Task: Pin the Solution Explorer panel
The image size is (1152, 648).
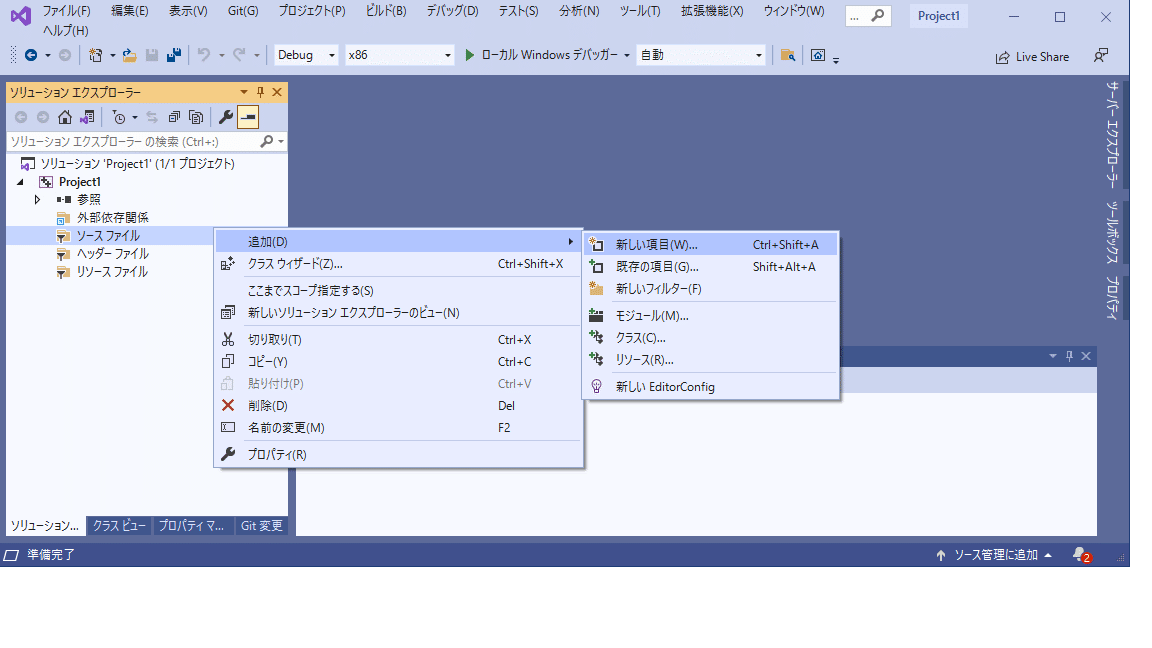Action: coord(262,91)
